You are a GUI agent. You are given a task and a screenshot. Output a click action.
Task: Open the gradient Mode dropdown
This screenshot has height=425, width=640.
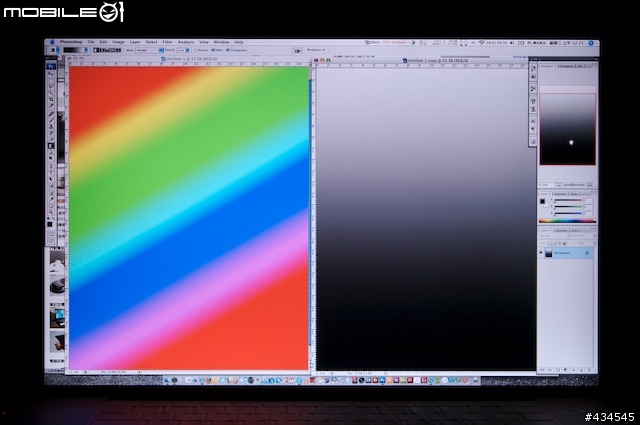point(150,50)
